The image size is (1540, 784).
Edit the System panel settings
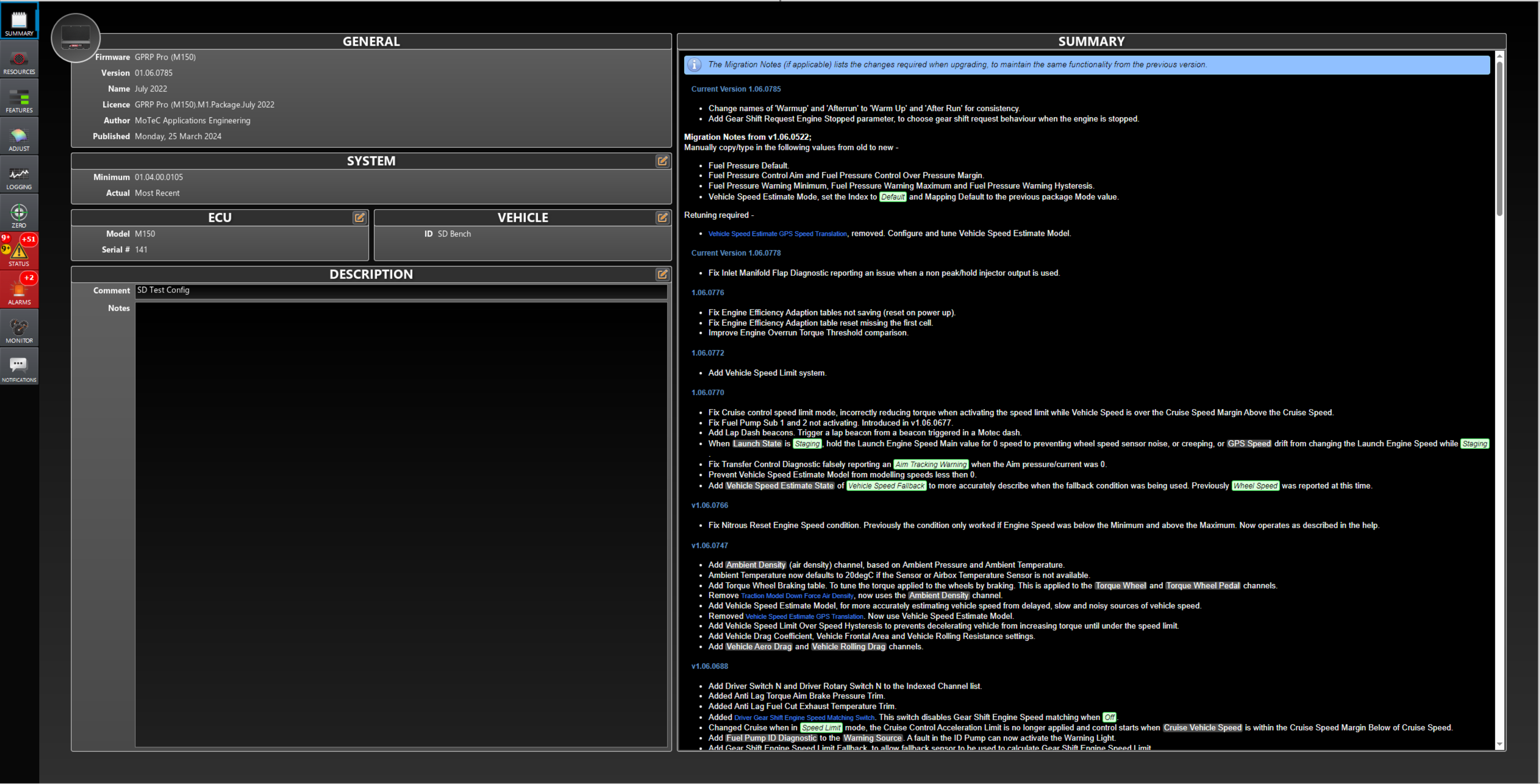[x=662, y=161]
